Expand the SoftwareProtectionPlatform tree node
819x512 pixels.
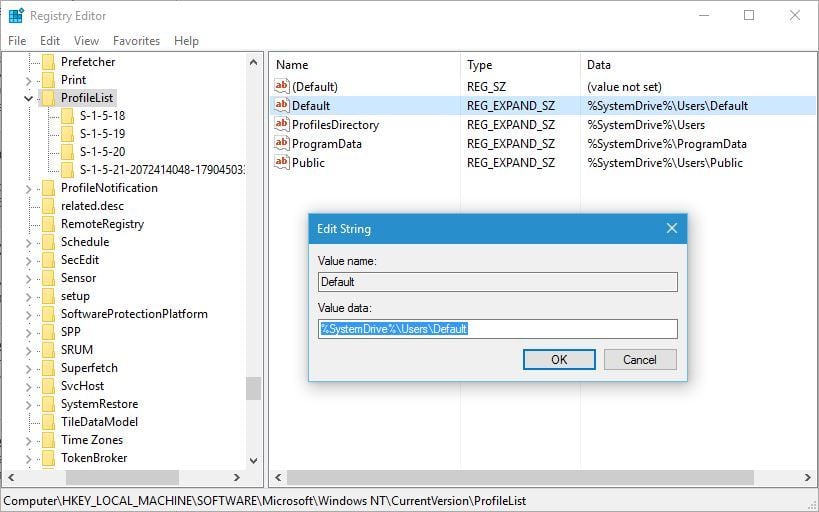tap(28, 315)
